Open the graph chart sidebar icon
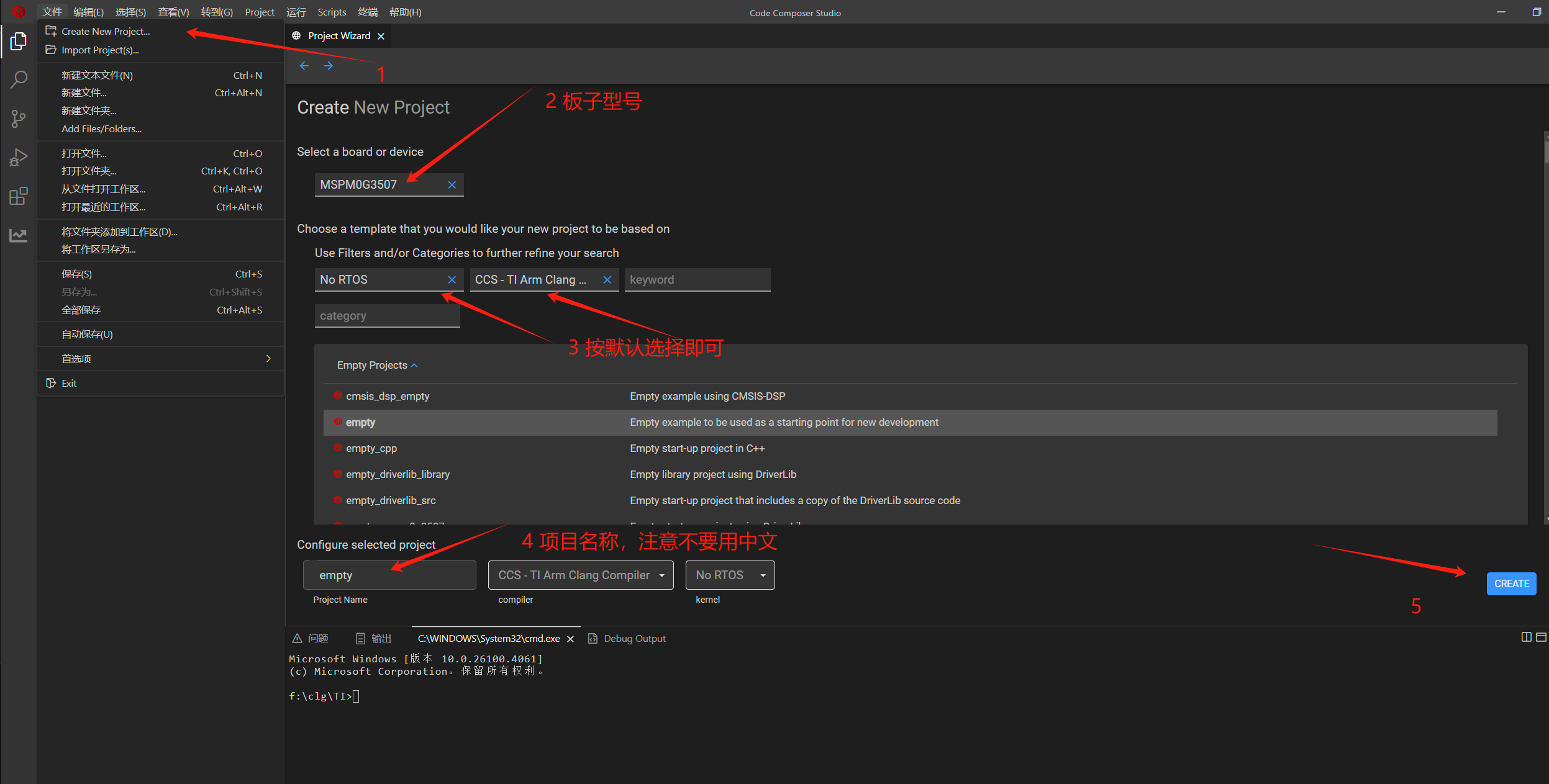Screen dimensions: 1549x784 19,235
